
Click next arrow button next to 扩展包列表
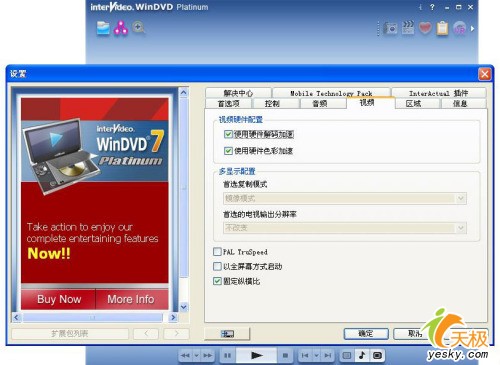pos(176,334)
